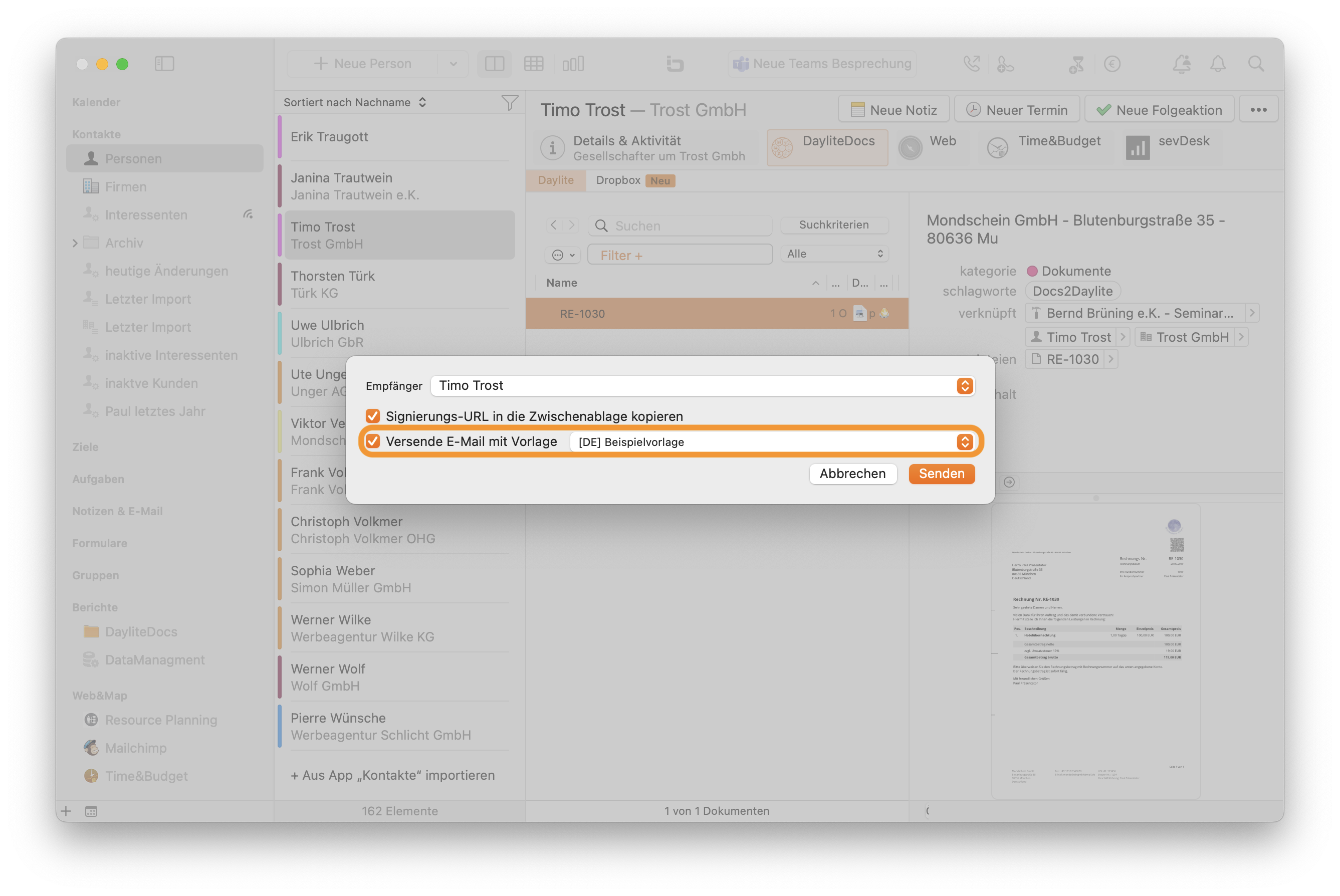Go to previous document arrow
The width and height of the screenshot is (1340, 896).
pos(553,225)
